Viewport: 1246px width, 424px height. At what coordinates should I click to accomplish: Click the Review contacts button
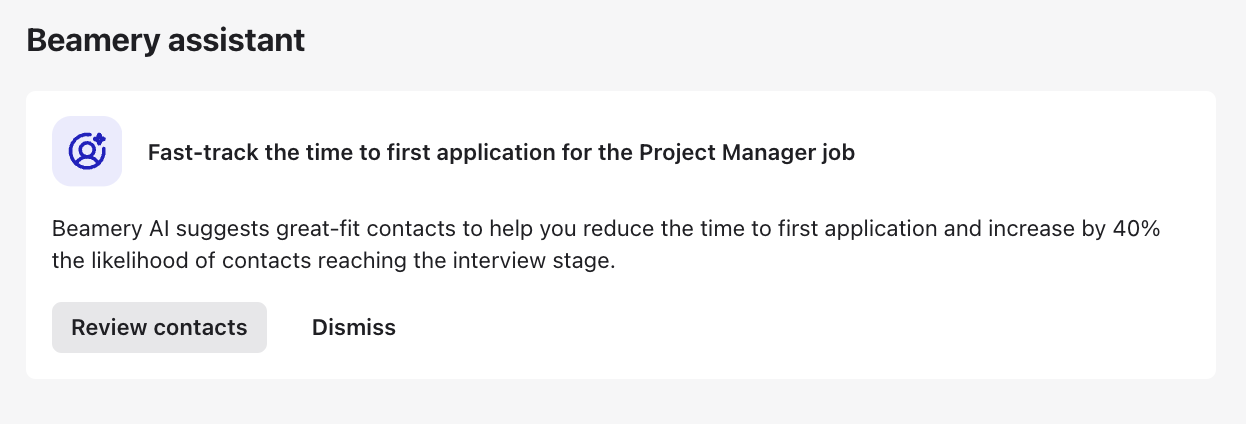159,327
